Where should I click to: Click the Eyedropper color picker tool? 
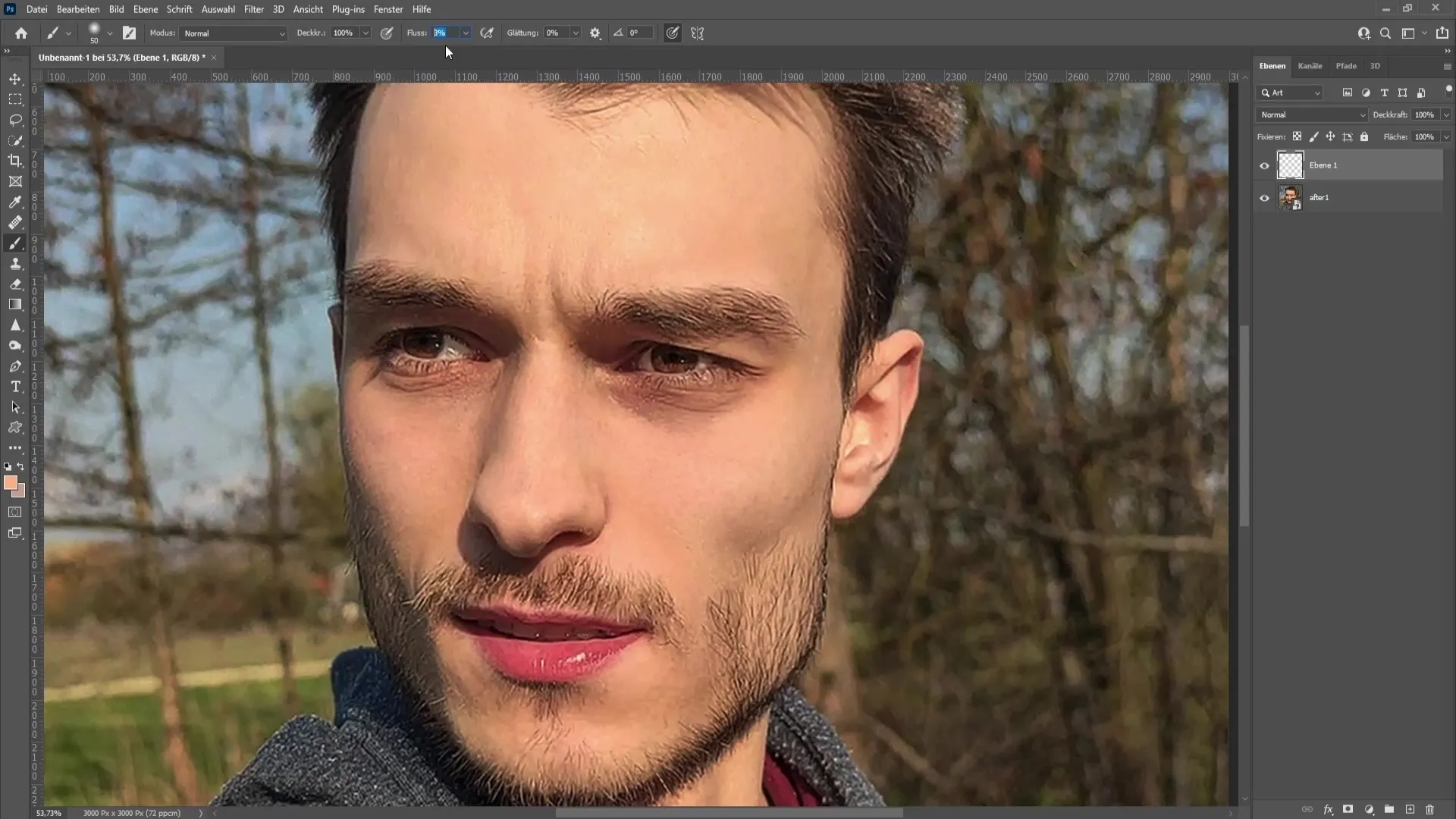[17, 202]
